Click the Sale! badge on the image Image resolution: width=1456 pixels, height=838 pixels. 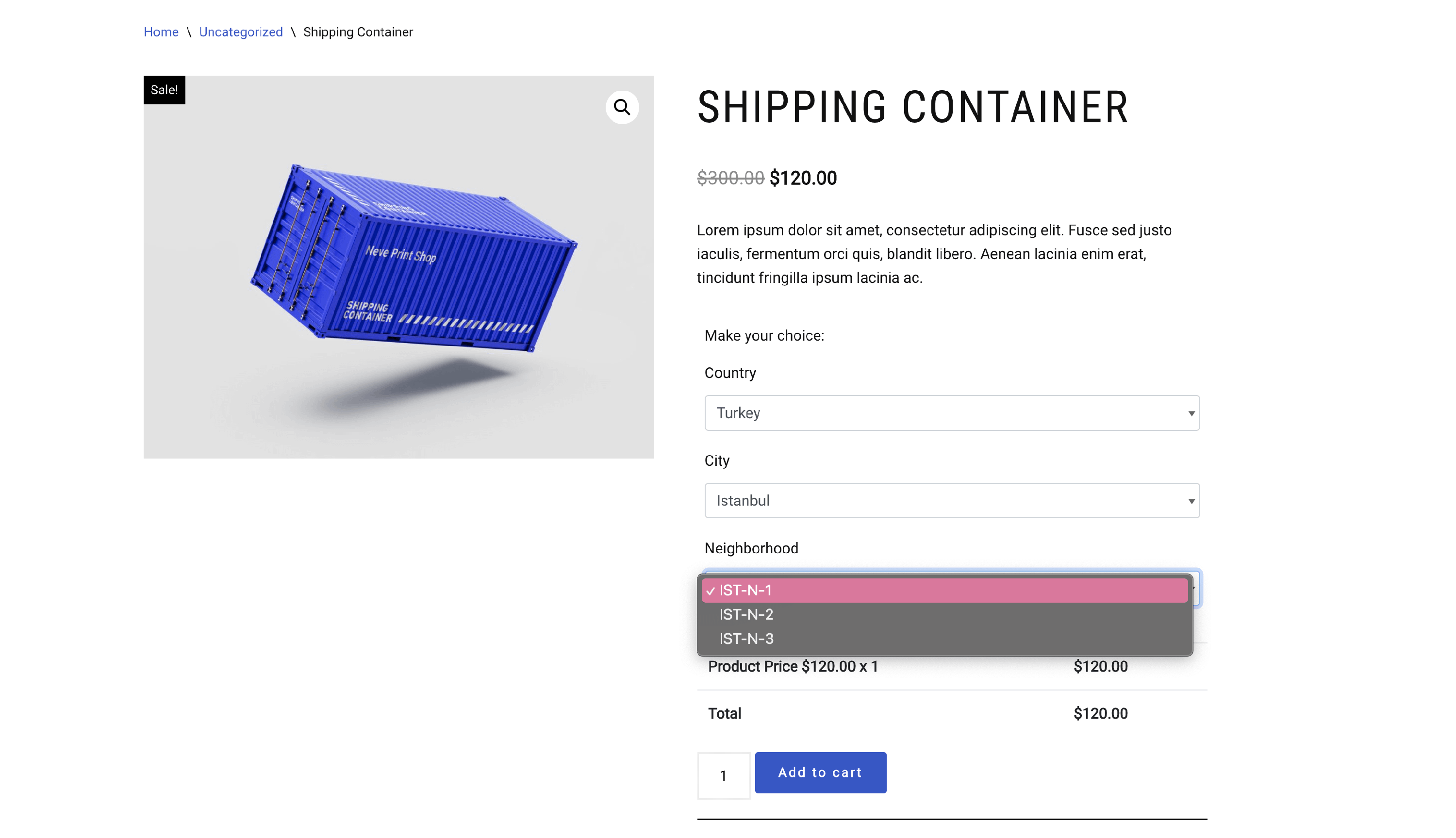164,90
